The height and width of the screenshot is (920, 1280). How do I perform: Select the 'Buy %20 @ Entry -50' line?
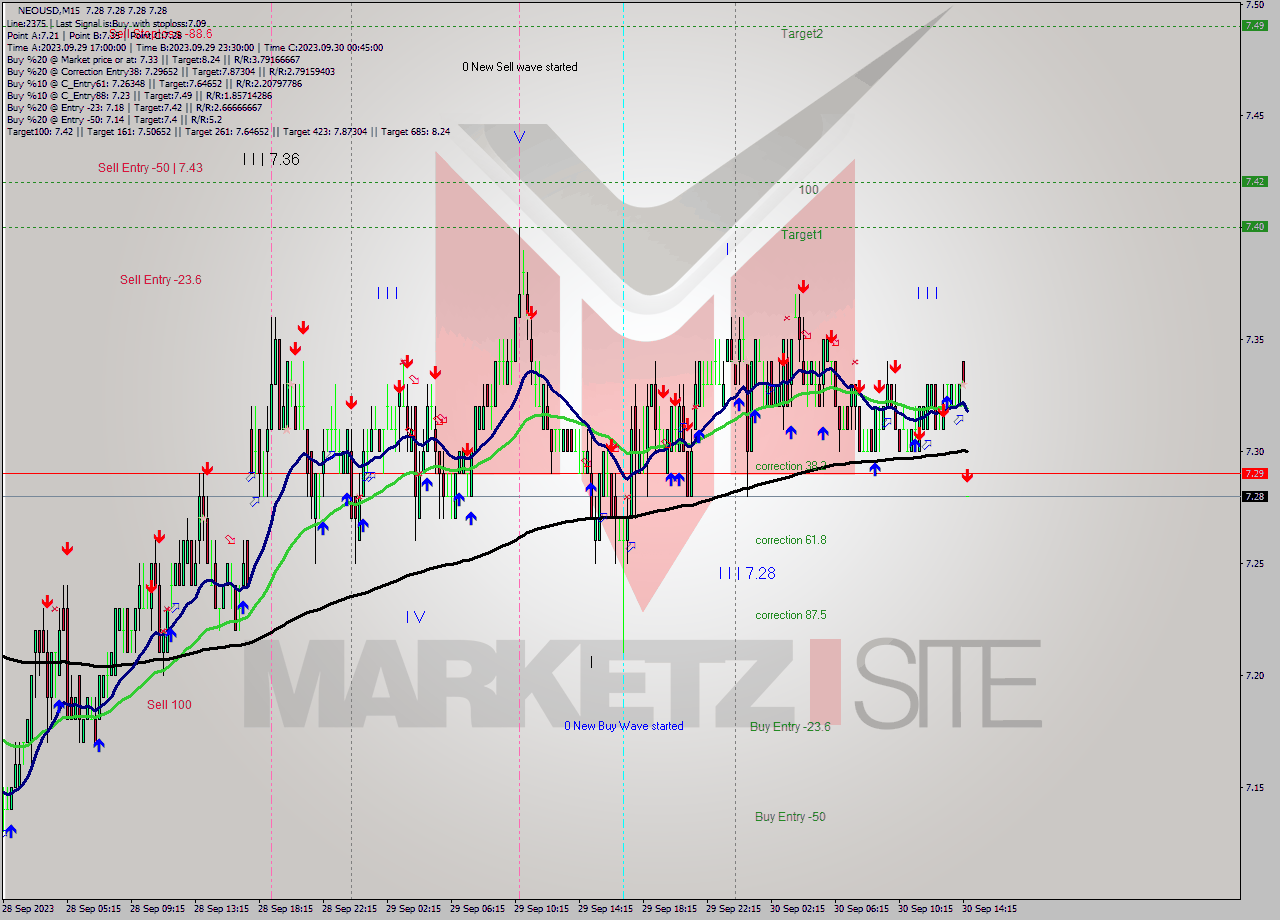[114, 119]
